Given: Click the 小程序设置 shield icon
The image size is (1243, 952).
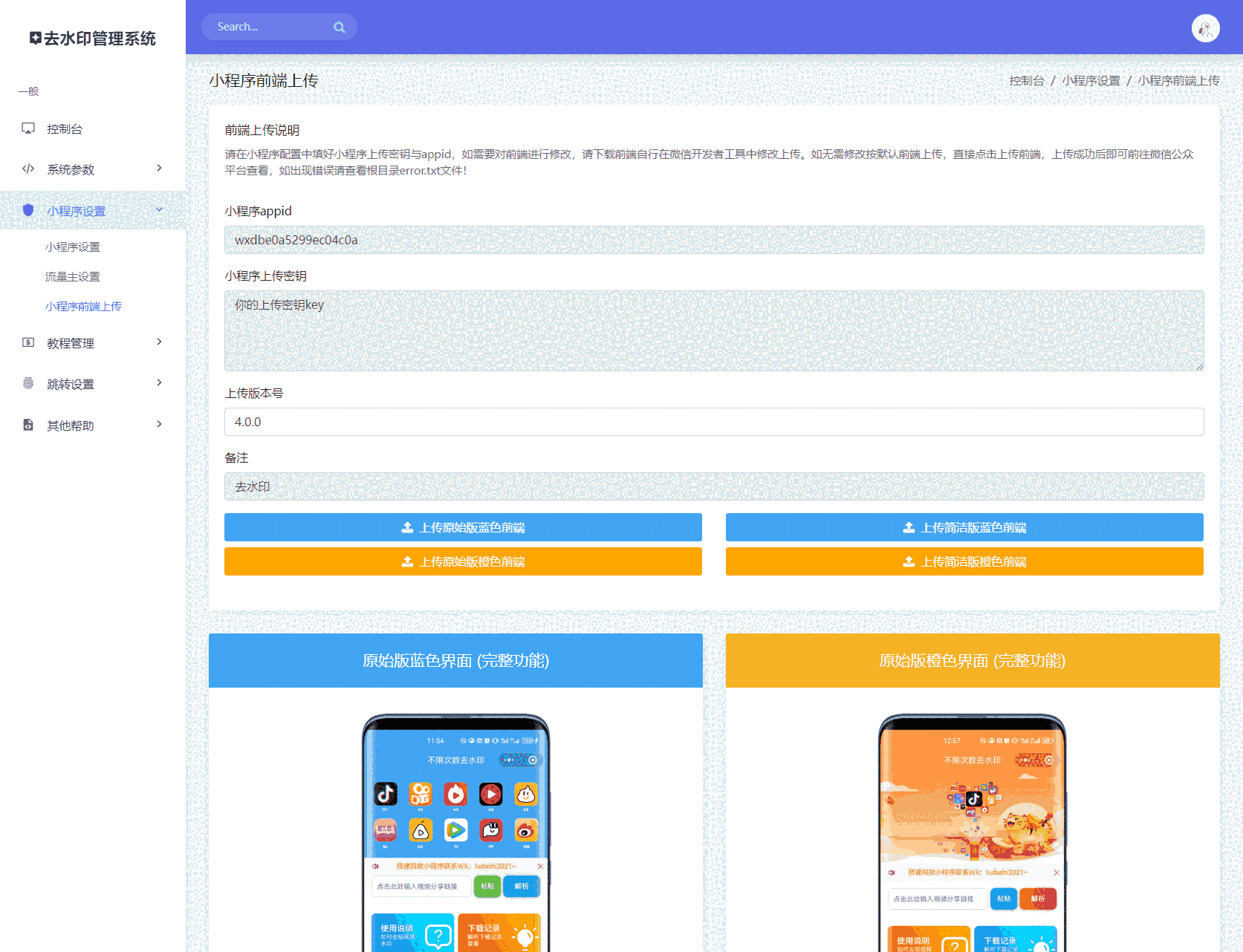Looking at the screenshot, I should point(28,210).
